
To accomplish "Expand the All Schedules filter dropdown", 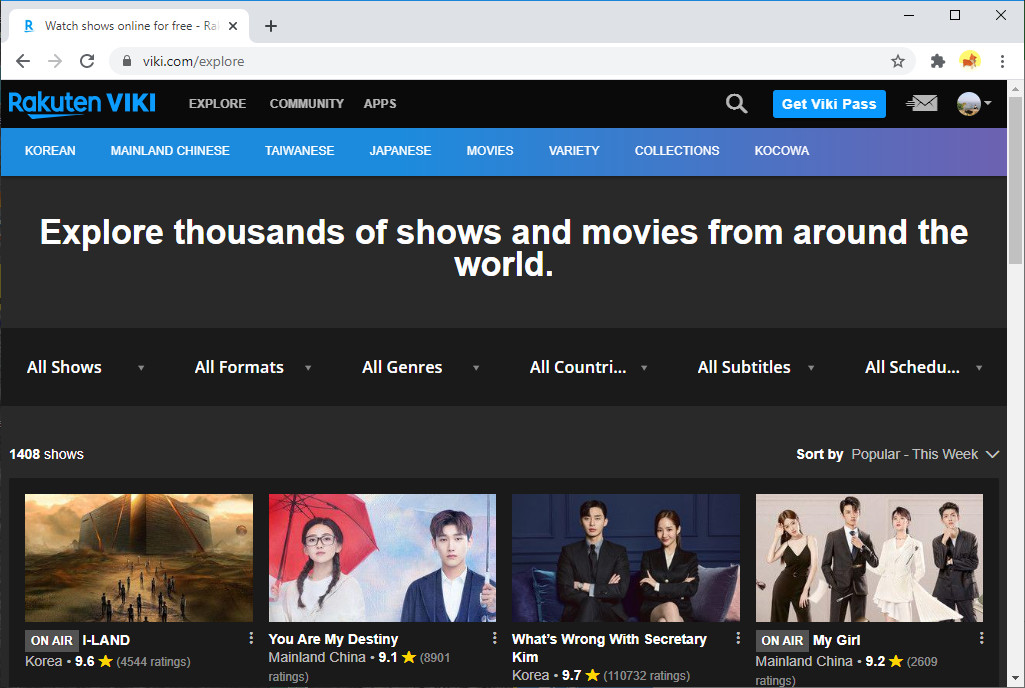I will point(924,368).
